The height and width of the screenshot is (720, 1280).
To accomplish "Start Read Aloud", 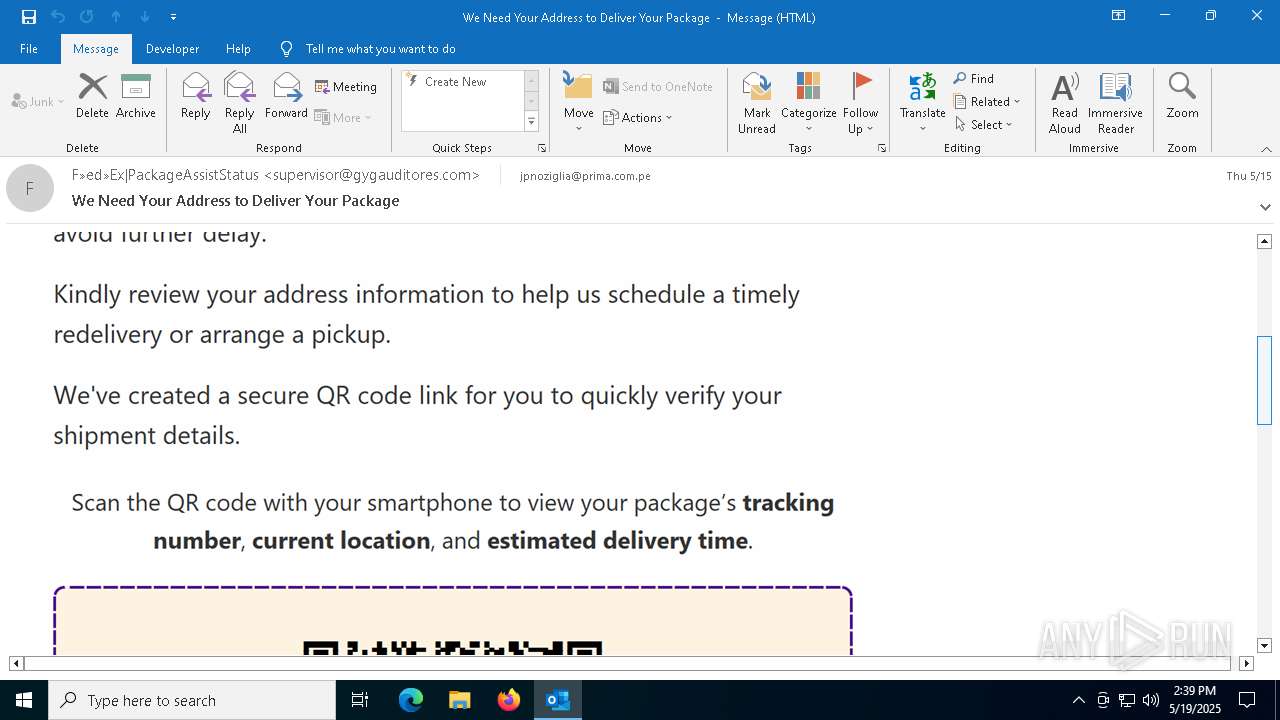I will point(1065,103).
